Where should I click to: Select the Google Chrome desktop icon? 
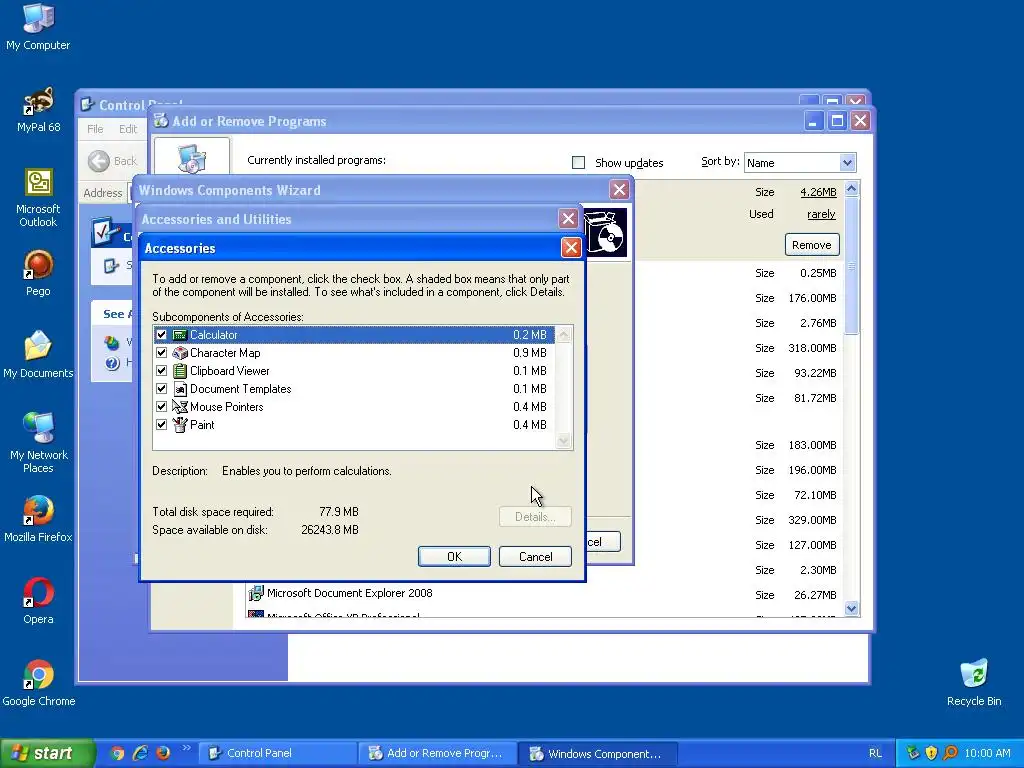click(x=38, y=684)
